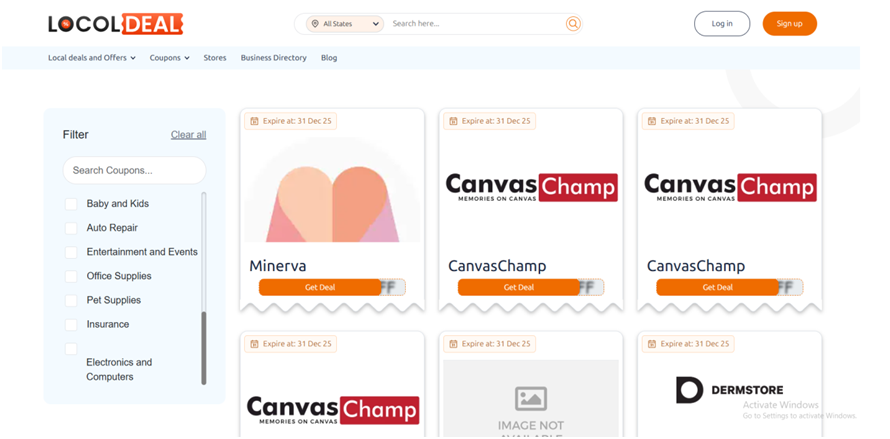The image size is (890, 439).
Task: Open the Business Directory menu item
Action: [x=273, y=58]
